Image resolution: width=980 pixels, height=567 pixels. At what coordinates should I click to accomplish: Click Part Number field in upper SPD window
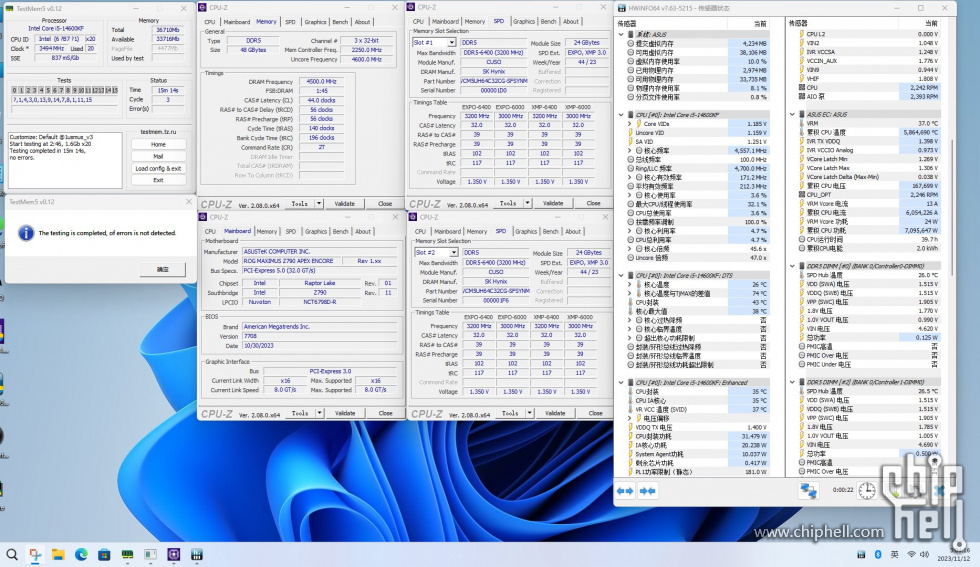[x=495, y=81]
